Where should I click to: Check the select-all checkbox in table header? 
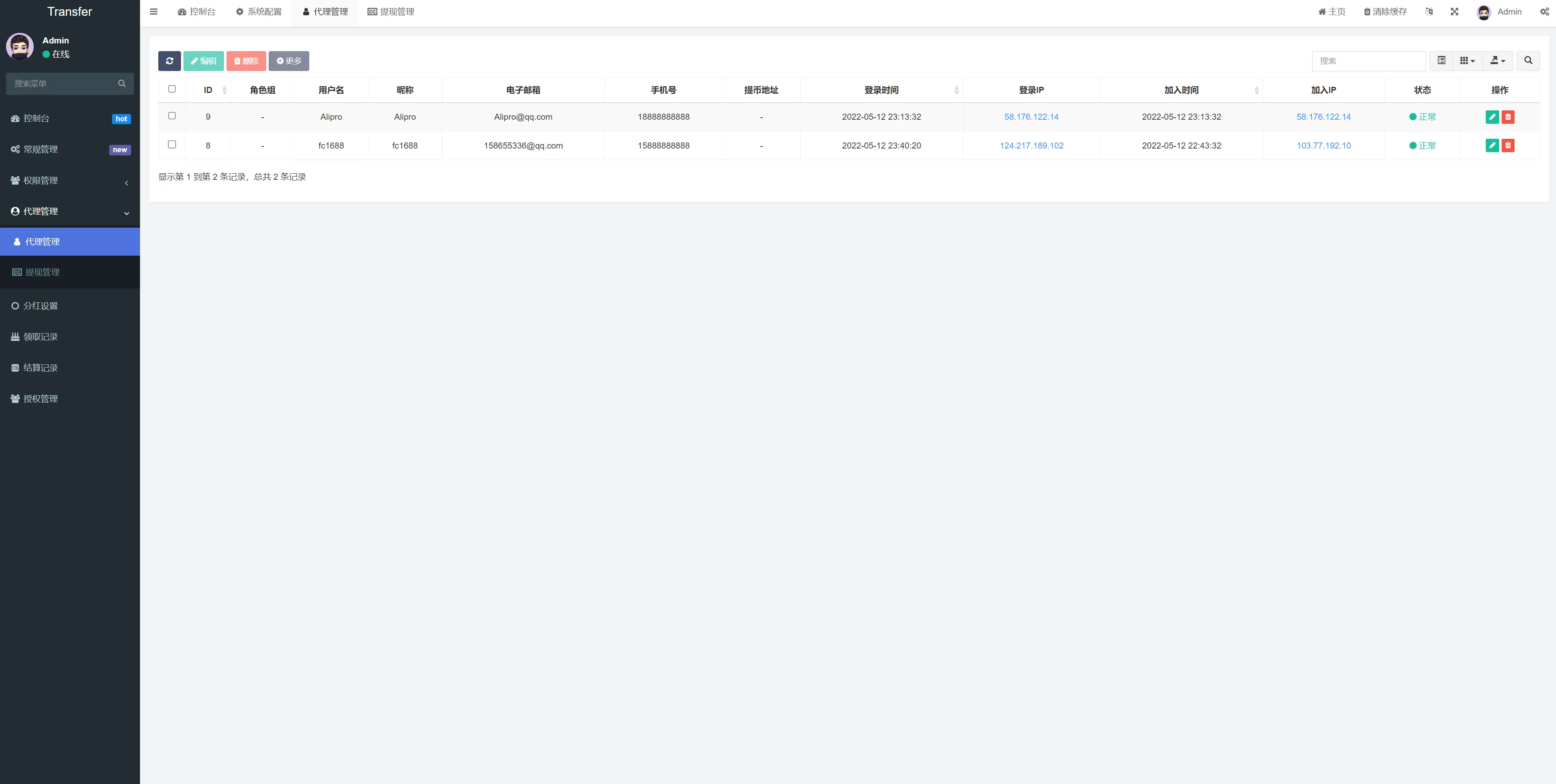[x=172, y=89]
